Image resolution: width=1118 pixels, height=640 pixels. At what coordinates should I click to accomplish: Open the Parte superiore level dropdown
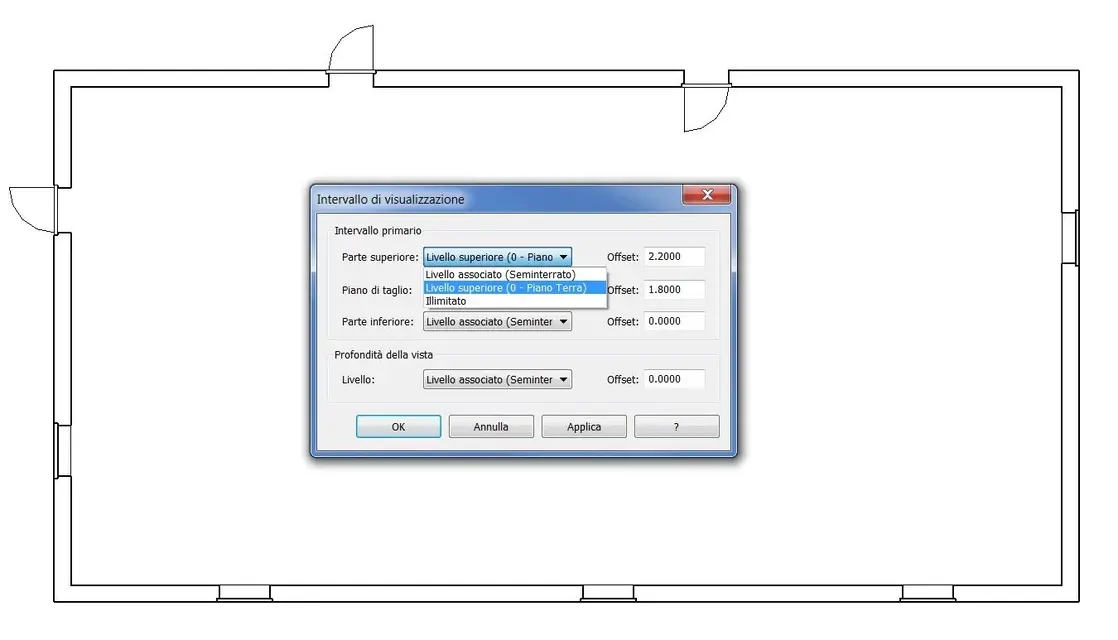[x=497, y=257]
